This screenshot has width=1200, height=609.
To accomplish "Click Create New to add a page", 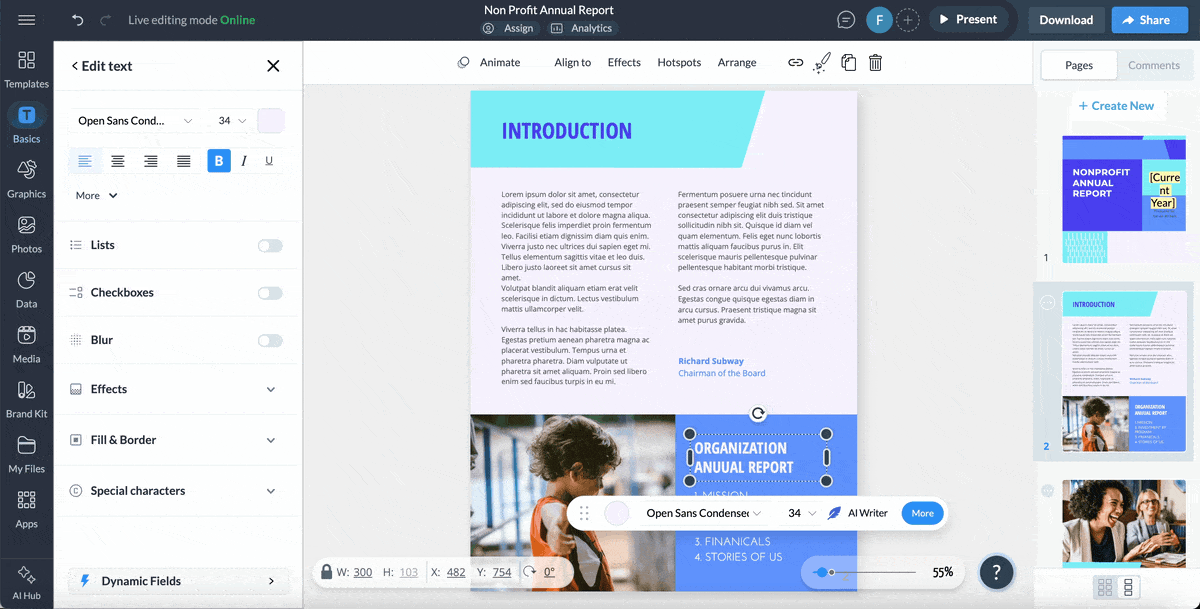I will [x=1117, y=105].
